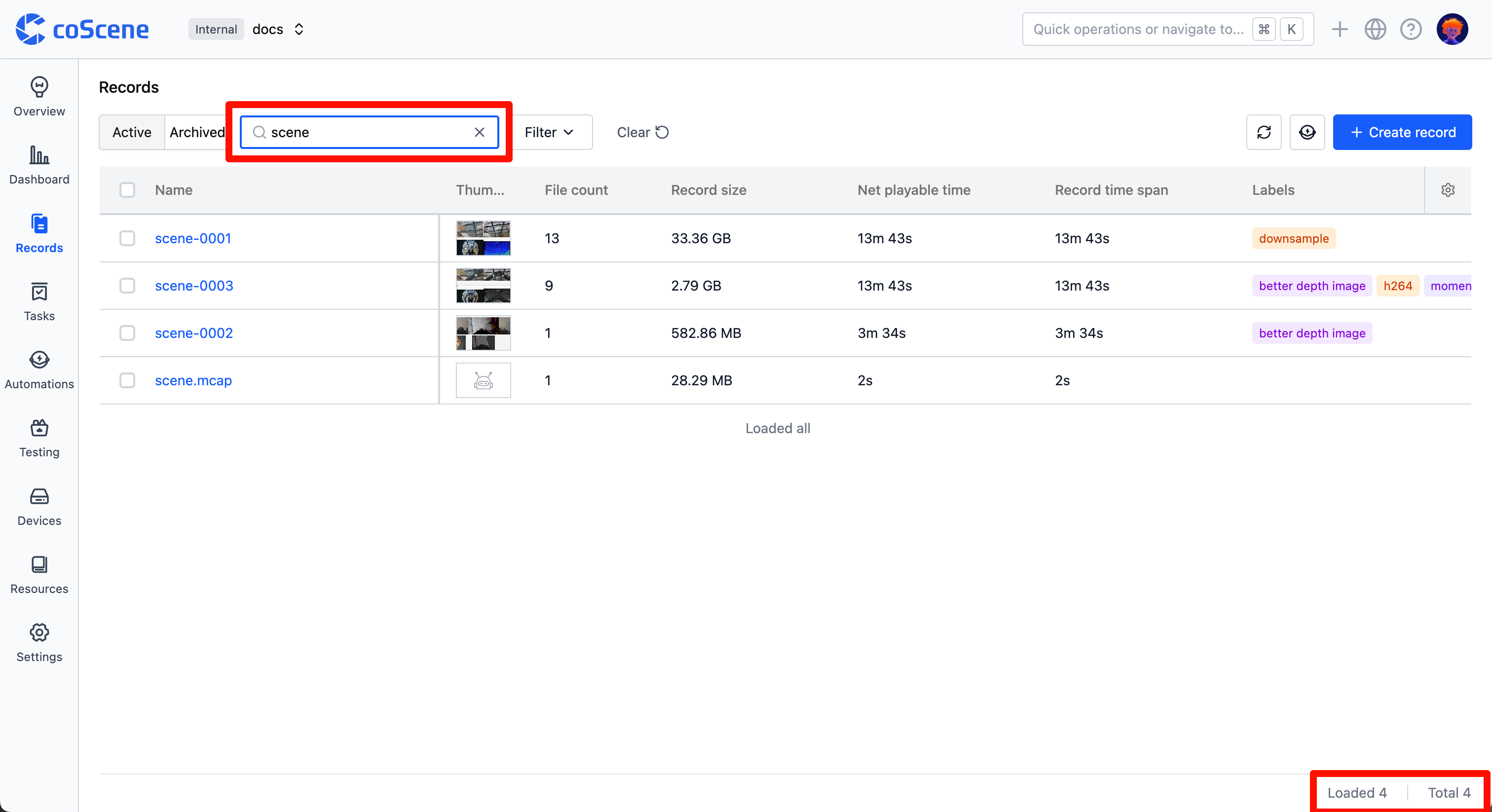The height and width of the screenshot is (812, 1492).
Task: Select the Tasks icon in sidebar
Action: [x=38, y=302]
